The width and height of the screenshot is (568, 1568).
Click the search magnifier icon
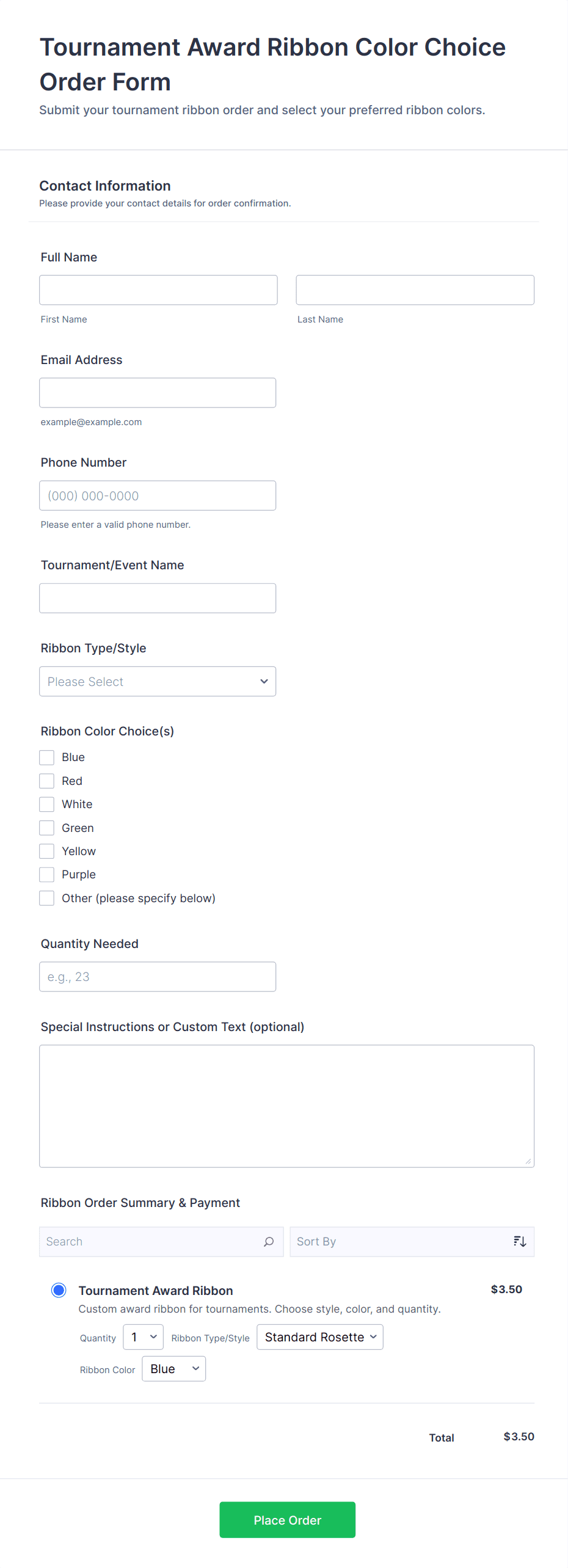(x=269, y=1241)
